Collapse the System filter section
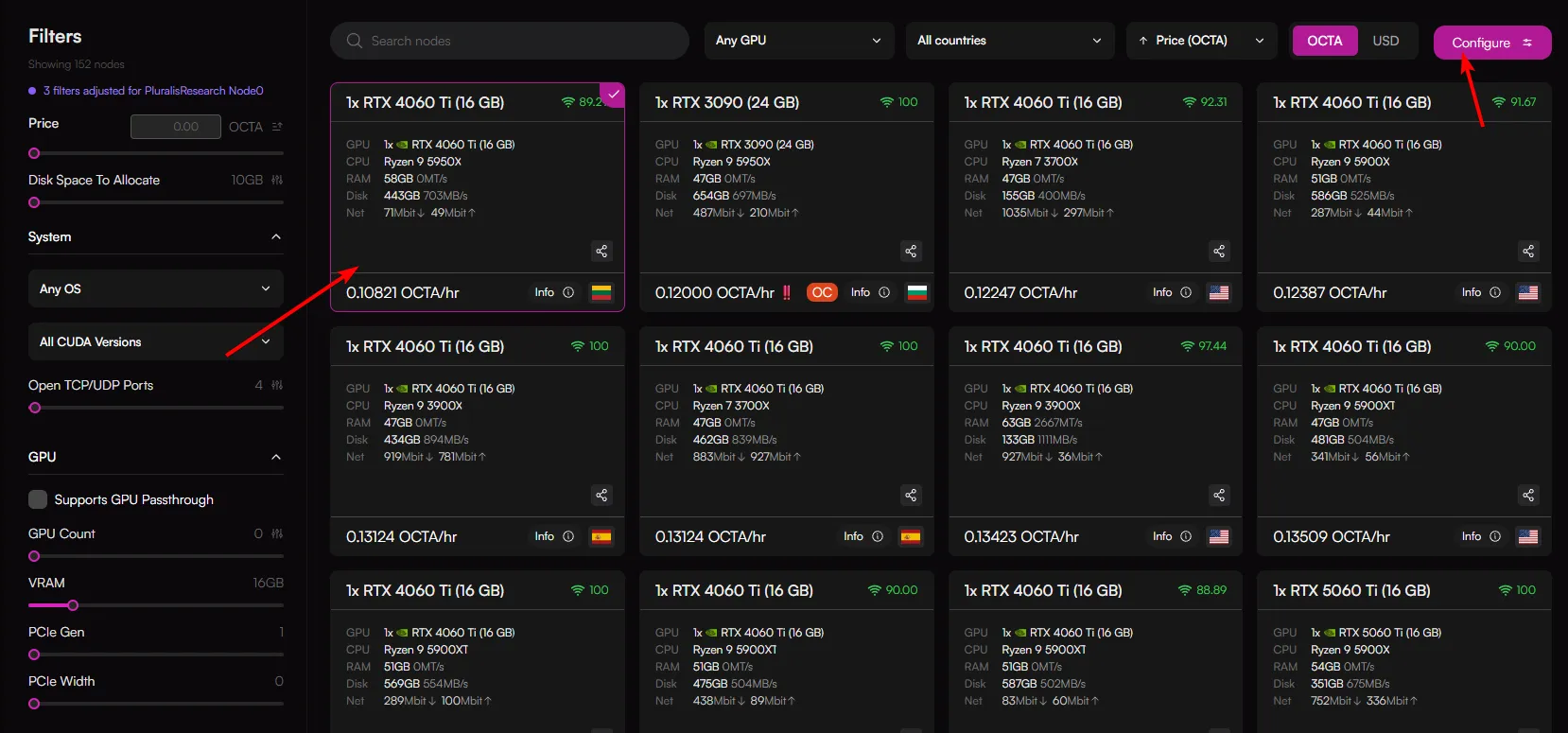The height and width of the screenshot is (733, 1568). 276,236
